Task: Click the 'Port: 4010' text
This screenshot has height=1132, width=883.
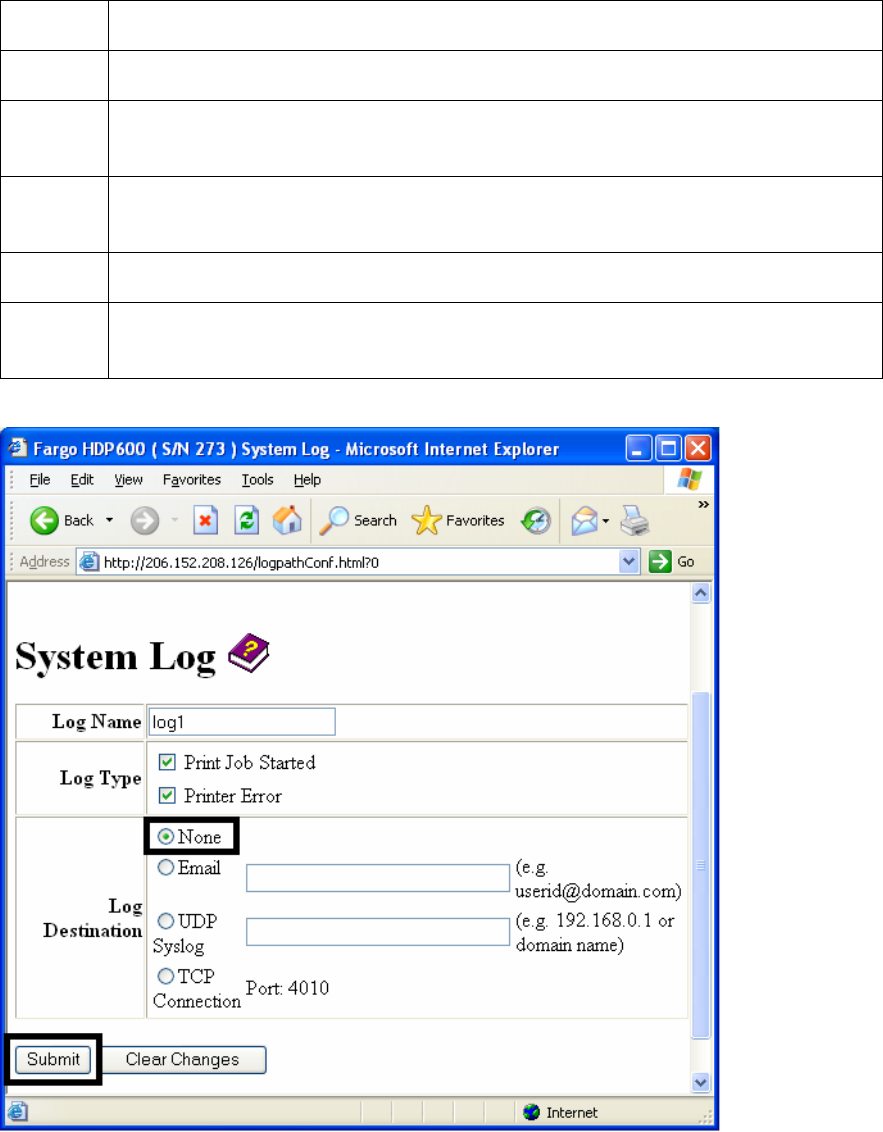Action: (287, 988)
